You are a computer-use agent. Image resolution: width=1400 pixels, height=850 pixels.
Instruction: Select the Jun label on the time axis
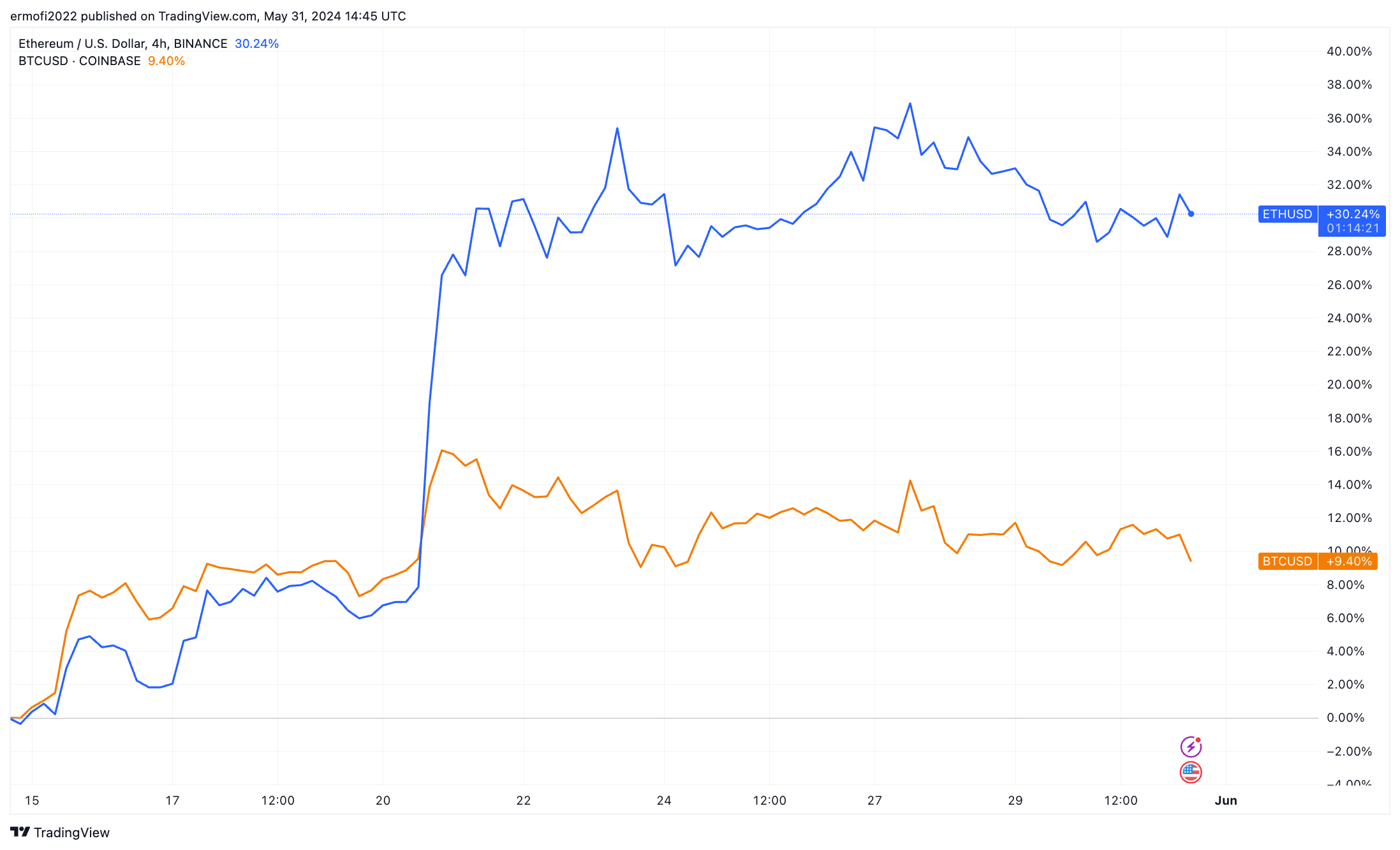(1225, 800)
